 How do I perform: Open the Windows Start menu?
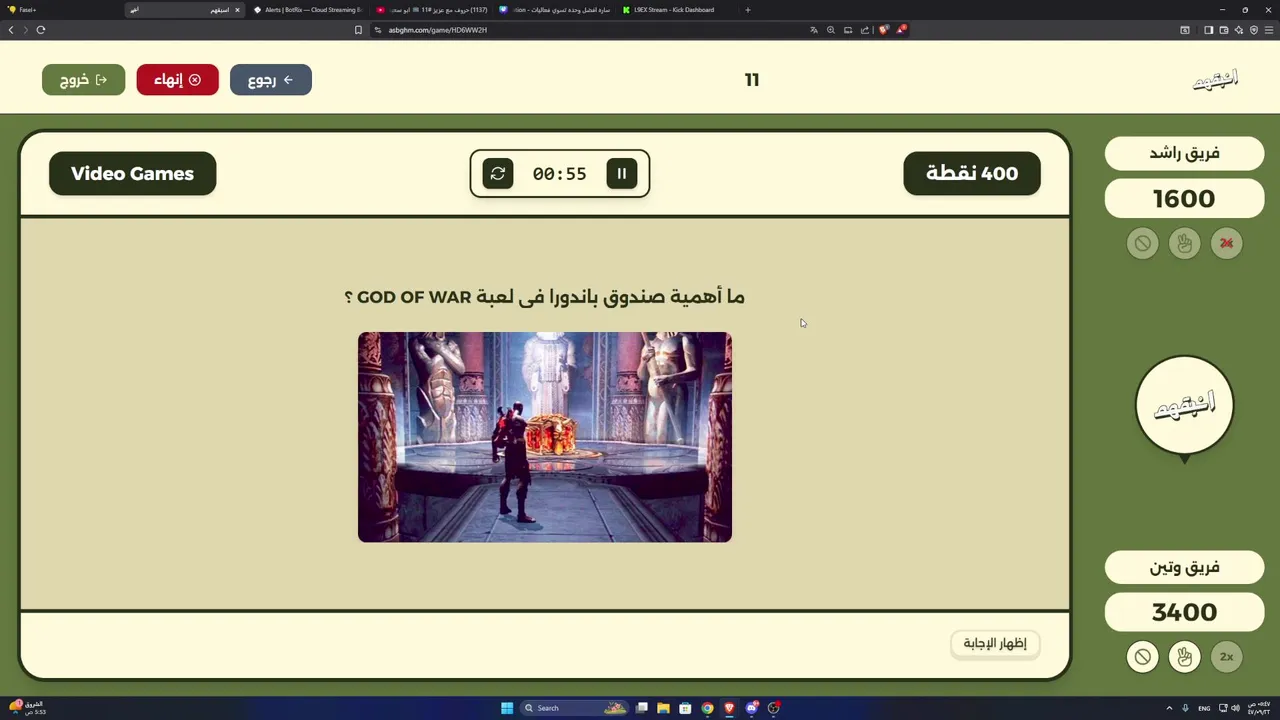click(x=507, y=708)
